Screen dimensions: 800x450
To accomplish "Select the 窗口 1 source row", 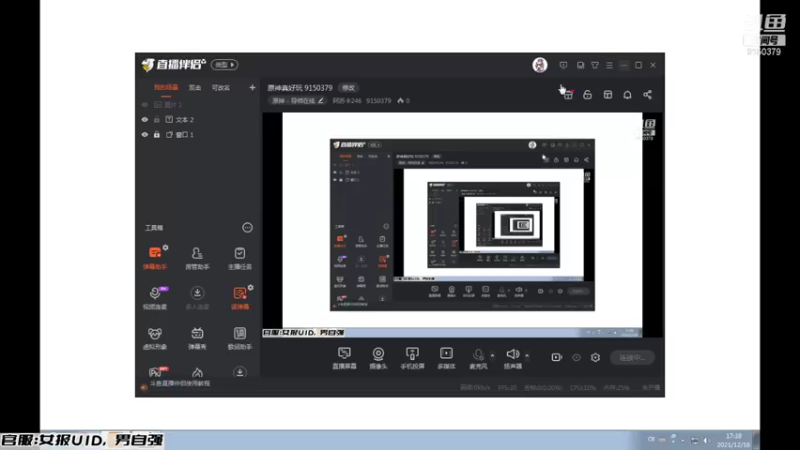I will [x=198, y=135].
